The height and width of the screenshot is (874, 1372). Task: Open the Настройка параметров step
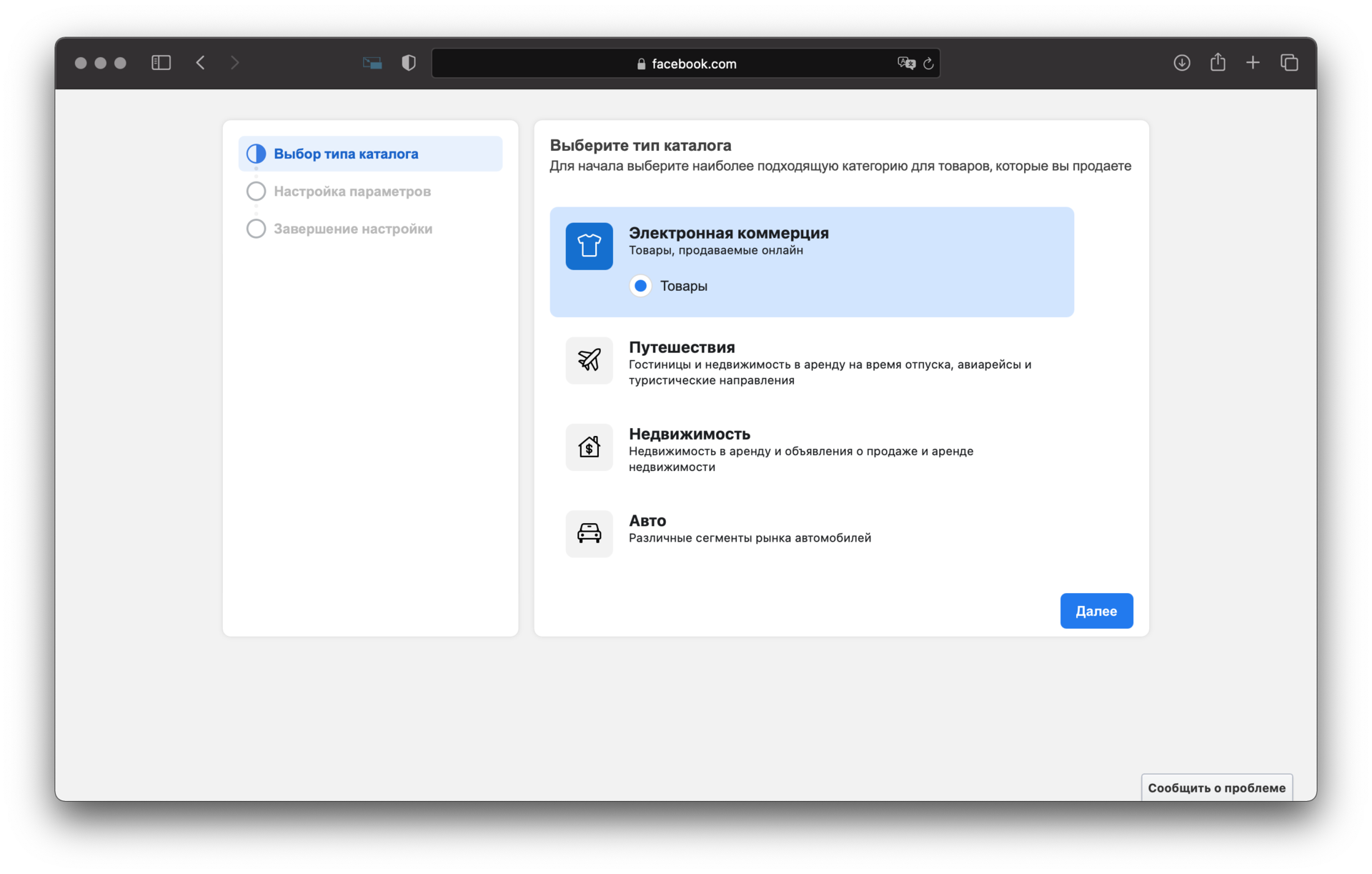coord(352,192)
